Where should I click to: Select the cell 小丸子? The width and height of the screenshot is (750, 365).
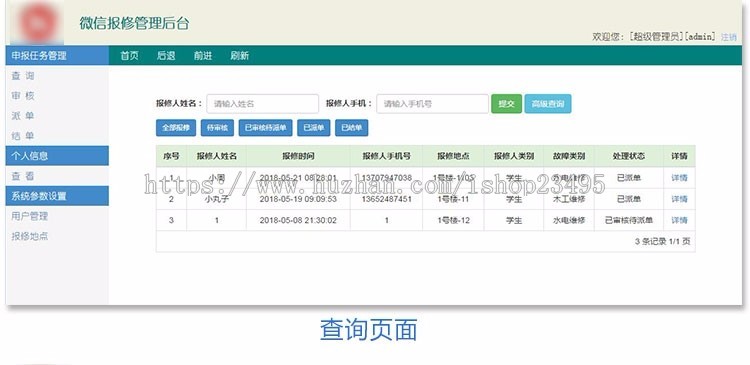(217, 199)
